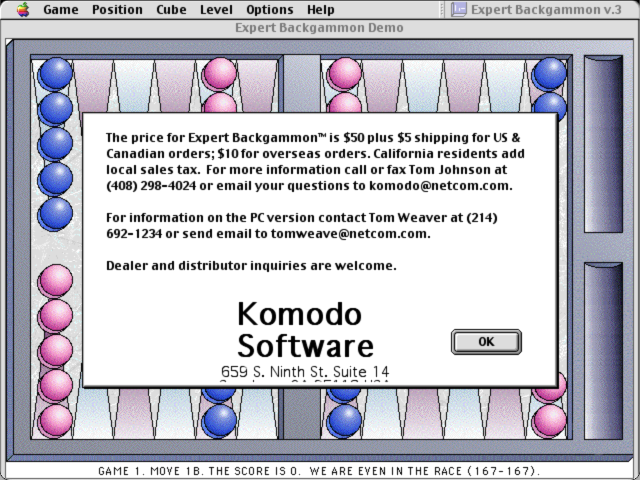640x480 pixels.
Task: Open the Options menu
Action: pos(270,9)
